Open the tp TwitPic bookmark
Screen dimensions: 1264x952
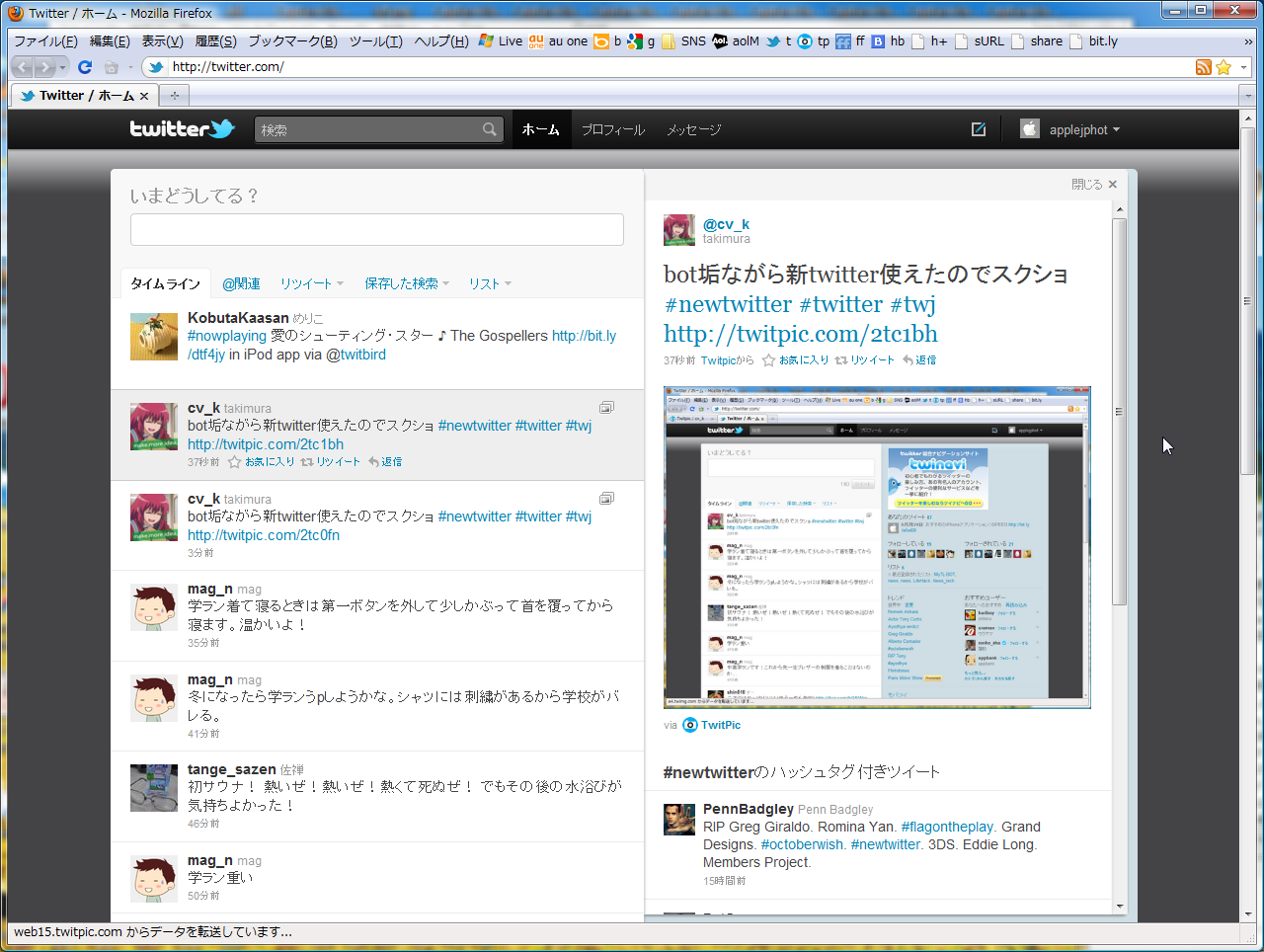(x=814, y=41)
